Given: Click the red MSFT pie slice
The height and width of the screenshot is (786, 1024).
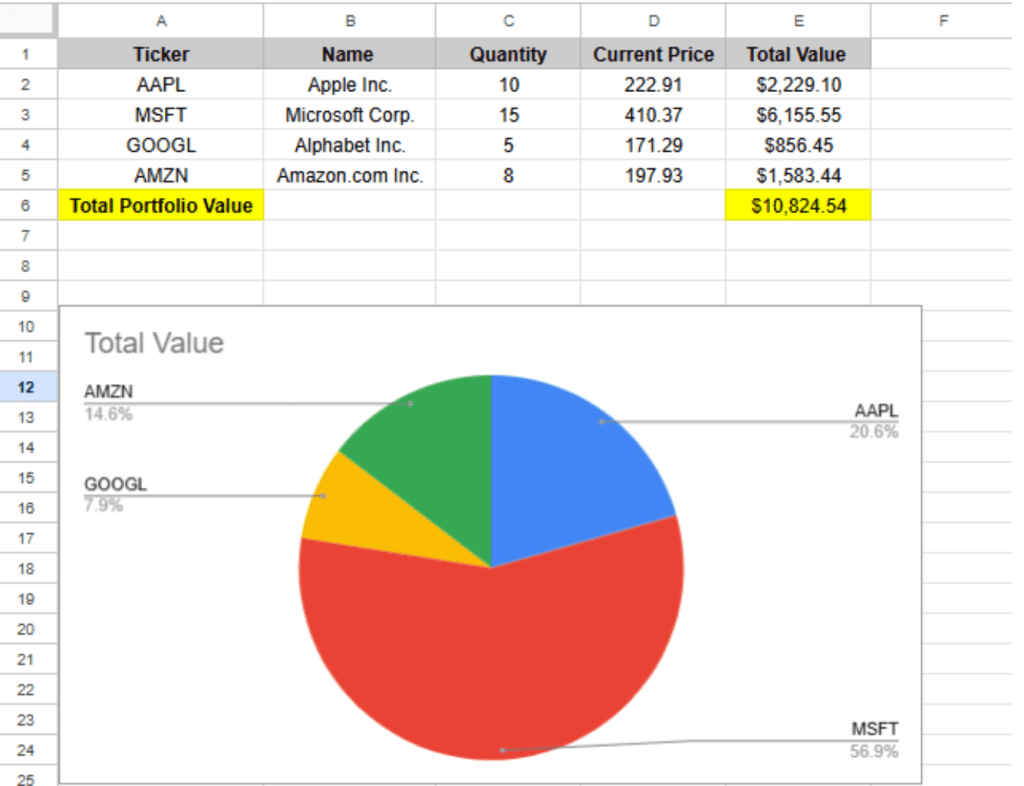Looking at the screenshot, I should pos(490,660).
